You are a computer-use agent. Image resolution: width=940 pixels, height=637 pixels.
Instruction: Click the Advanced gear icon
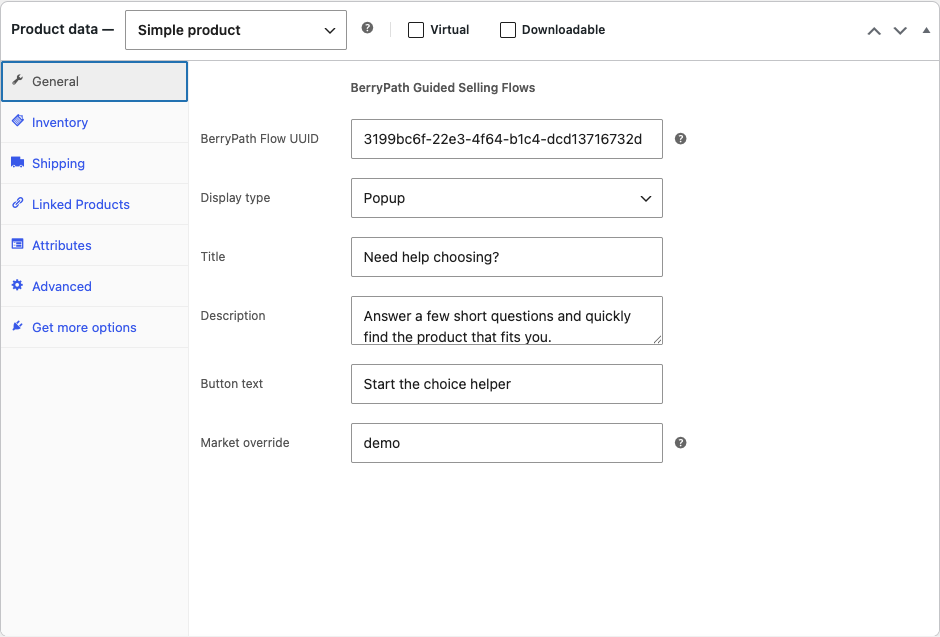coord(18,285)
